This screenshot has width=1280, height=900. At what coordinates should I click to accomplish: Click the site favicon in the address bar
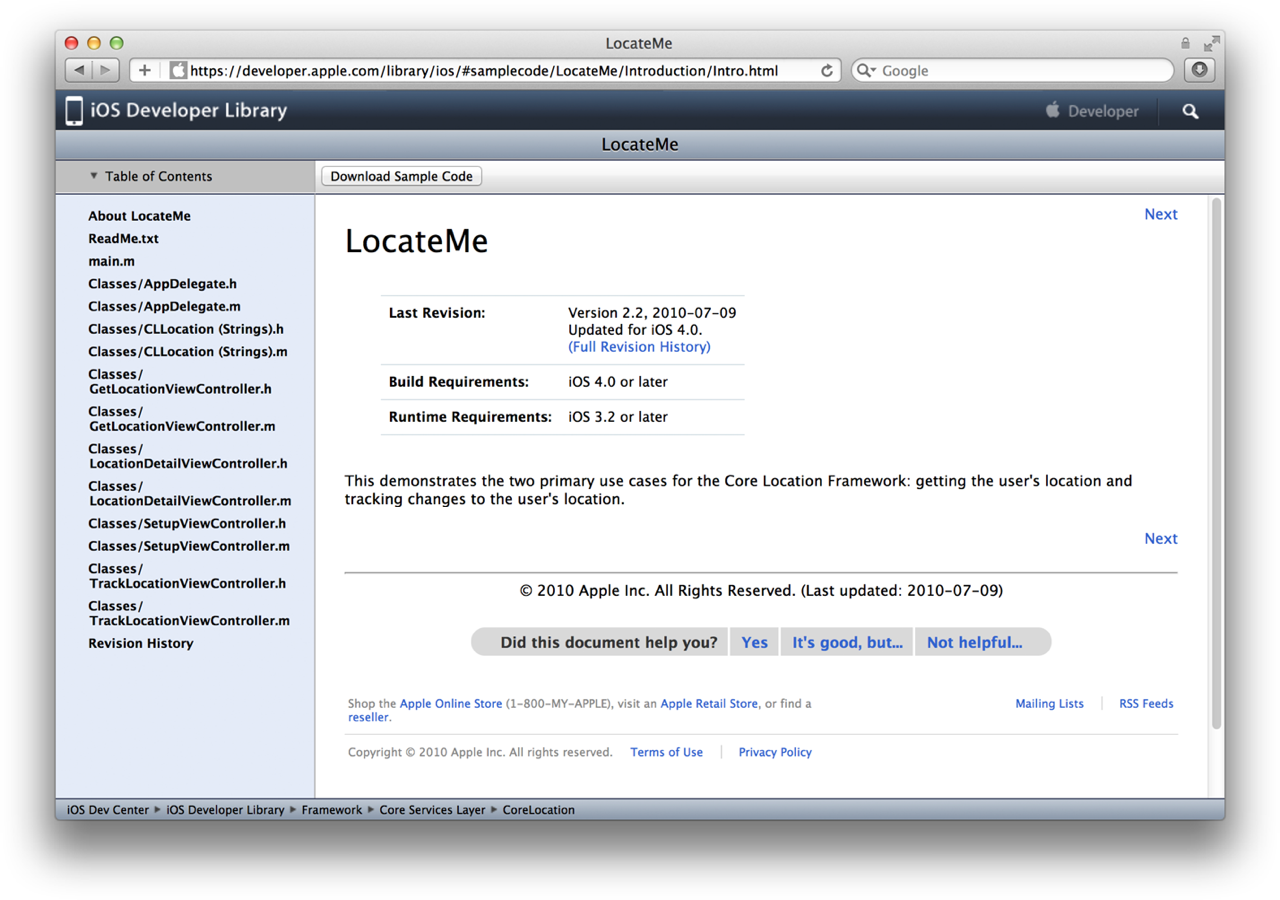click(x=178, y=71)
